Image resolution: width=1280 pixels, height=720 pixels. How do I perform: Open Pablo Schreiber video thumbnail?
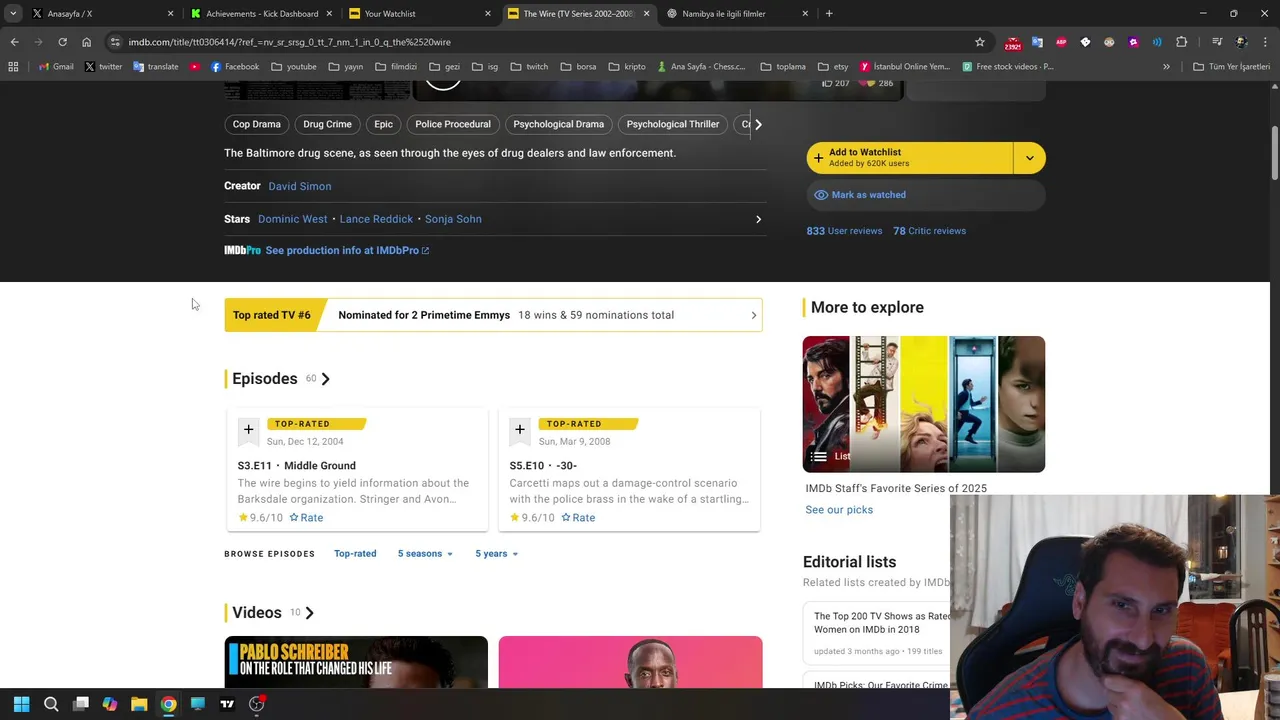356,662
